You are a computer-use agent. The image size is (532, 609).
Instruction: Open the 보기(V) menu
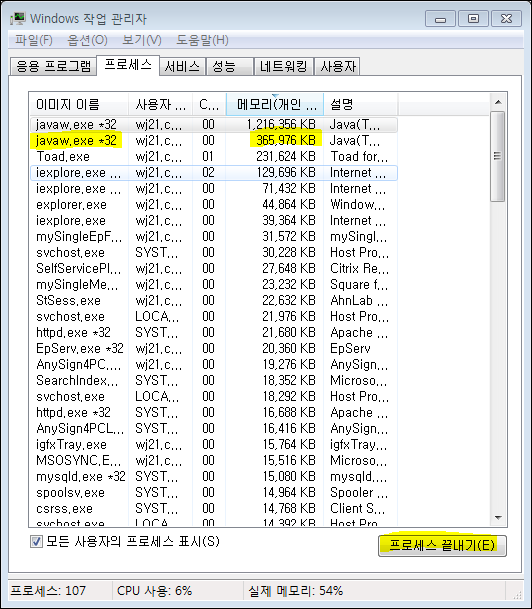[x=141, y=40]
